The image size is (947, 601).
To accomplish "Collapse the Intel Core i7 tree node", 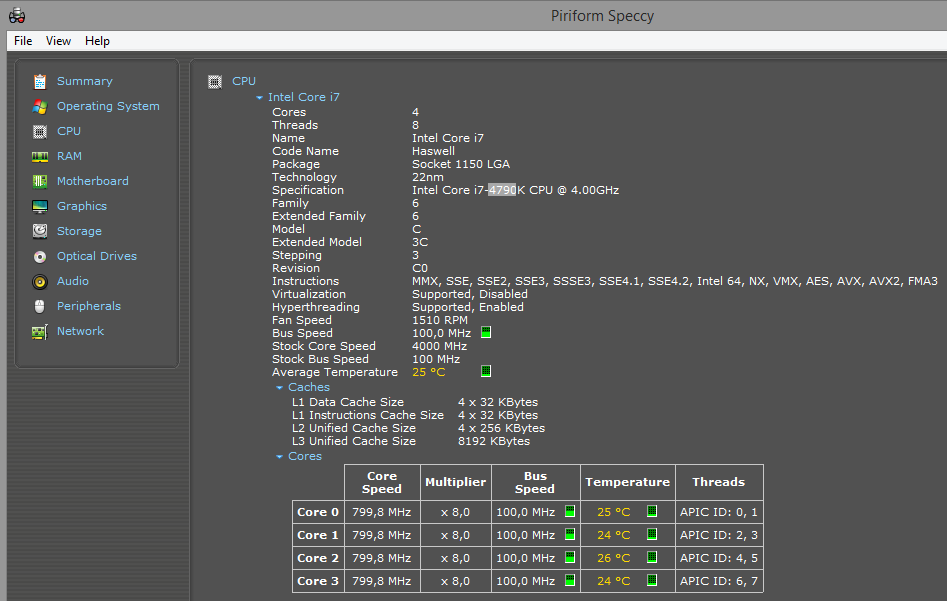I will click(259, 97).
